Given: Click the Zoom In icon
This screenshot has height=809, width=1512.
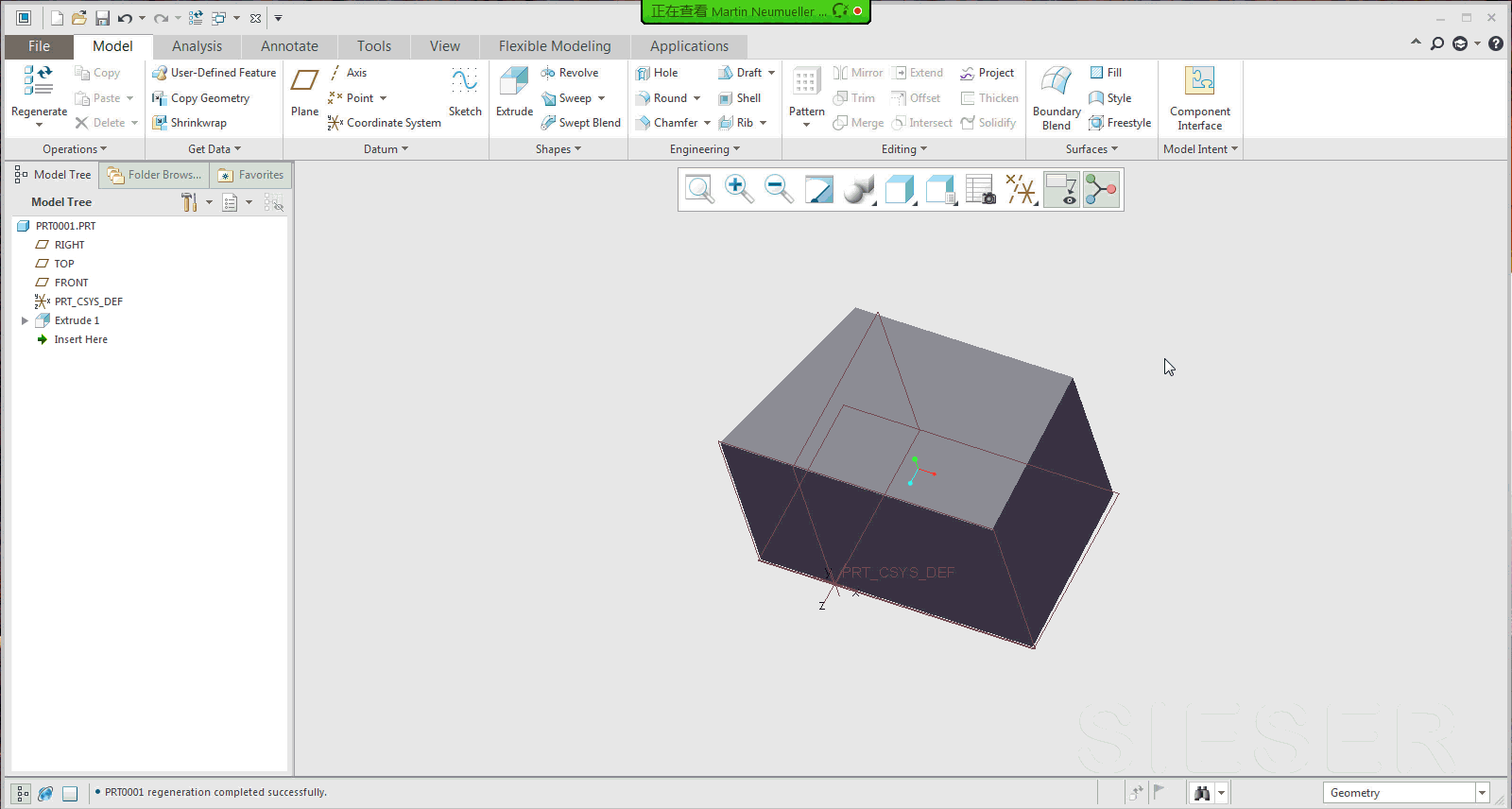Looking at the screenshot, I should (739, 190).
